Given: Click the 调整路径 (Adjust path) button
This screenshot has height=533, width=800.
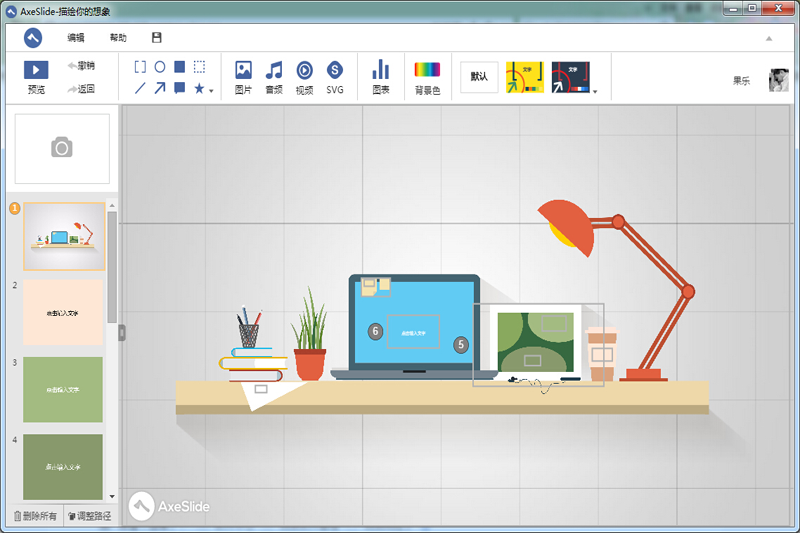Looking at the screenshot, I should [90, 516].
